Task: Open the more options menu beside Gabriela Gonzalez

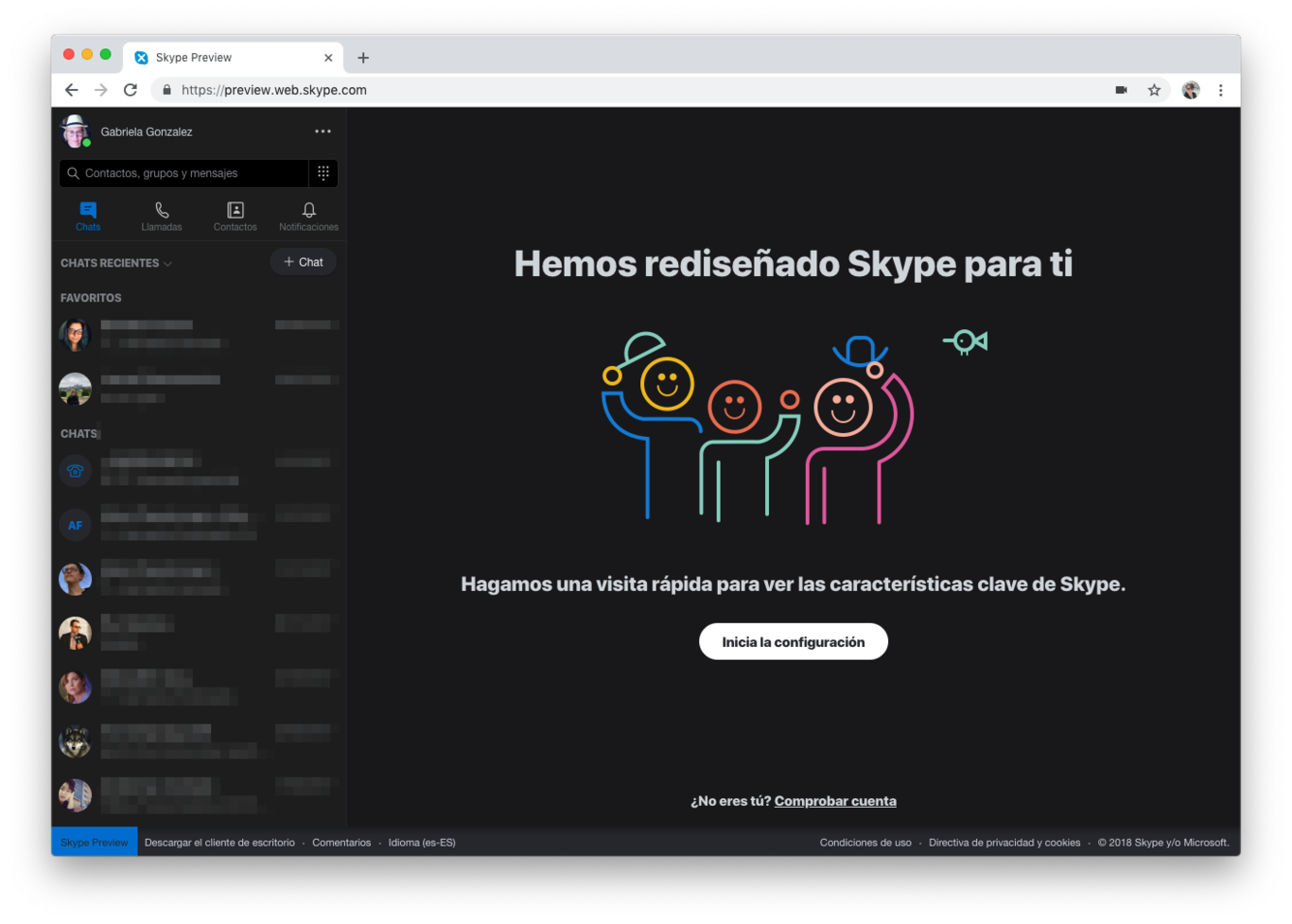Action: click(323, 131)
